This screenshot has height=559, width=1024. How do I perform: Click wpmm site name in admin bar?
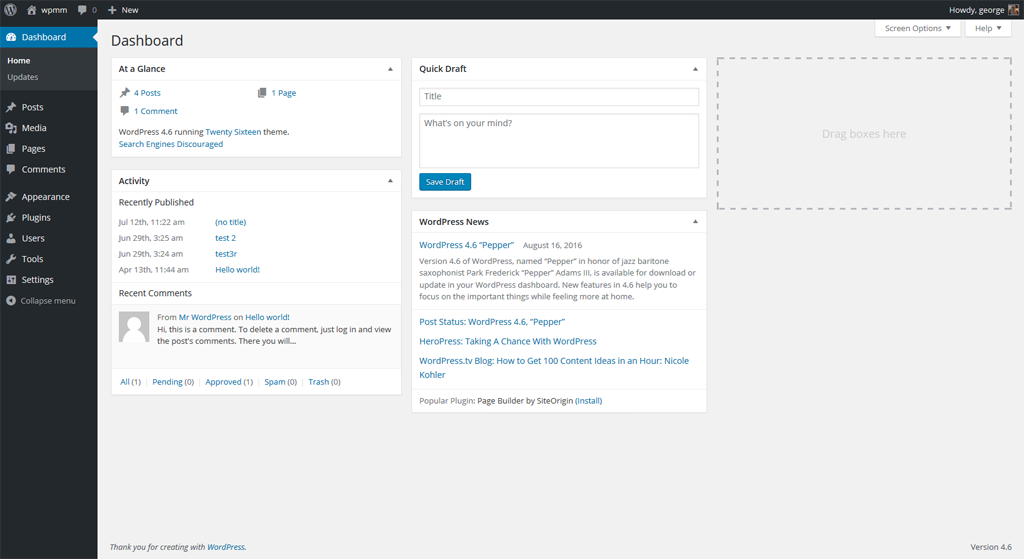click(x=54, y=10)
